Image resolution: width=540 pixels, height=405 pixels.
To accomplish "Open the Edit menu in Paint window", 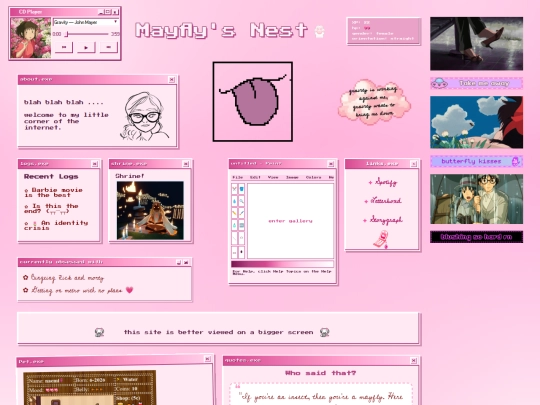I will (x=255, y=177).
